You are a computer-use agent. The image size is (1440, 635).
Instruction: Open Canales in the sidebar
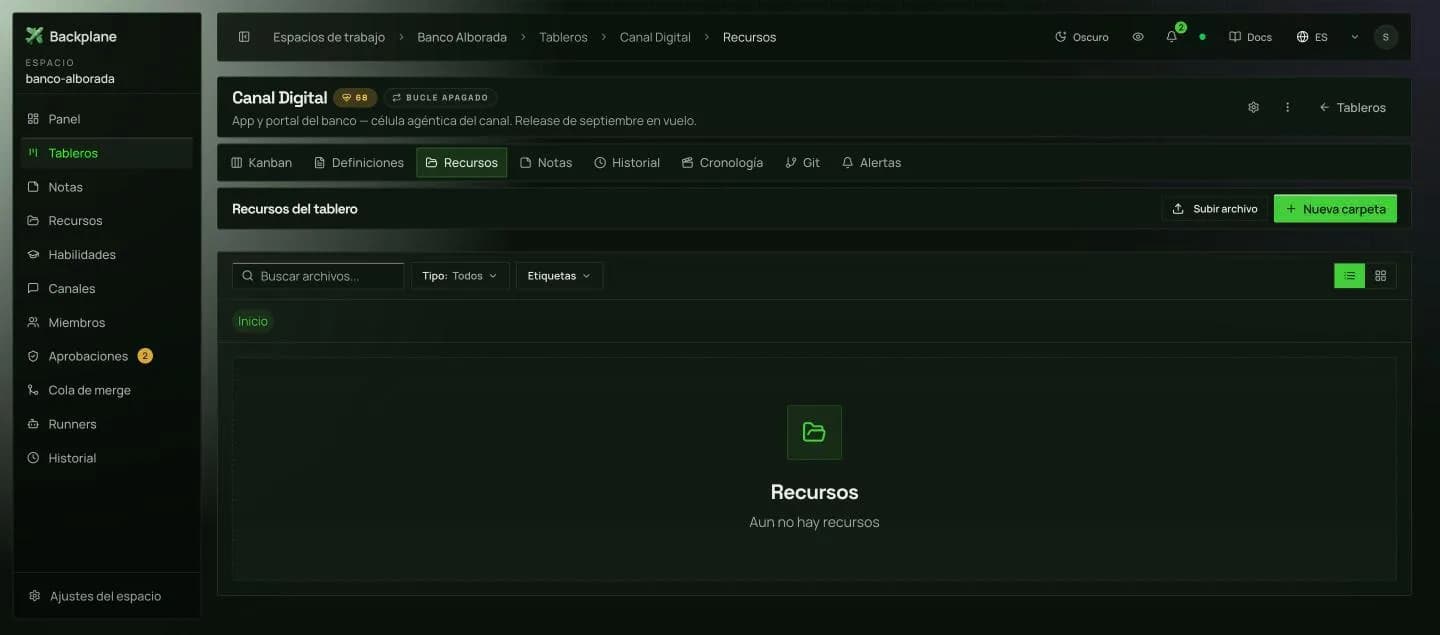pyautogui.click(x=106, y=288)
